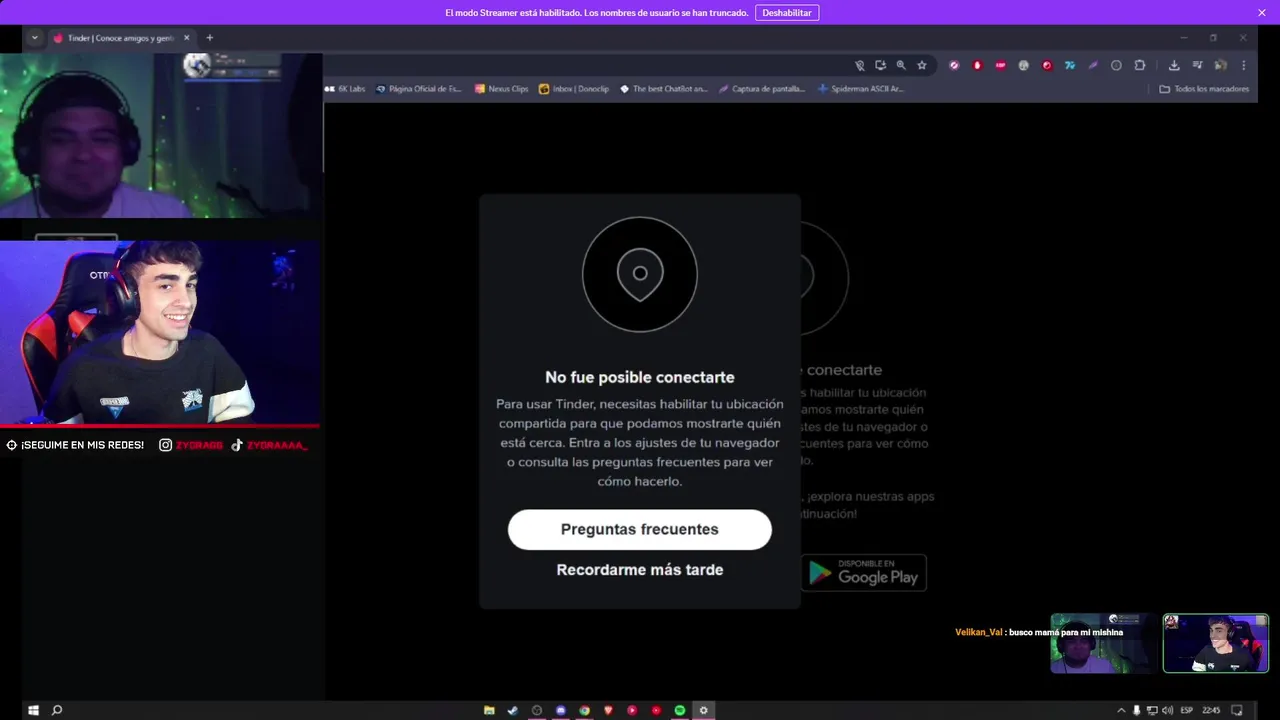Open Steam from the taskbar
The width and height of the screenshot is (1280, 720).
[x=513, y=710]
